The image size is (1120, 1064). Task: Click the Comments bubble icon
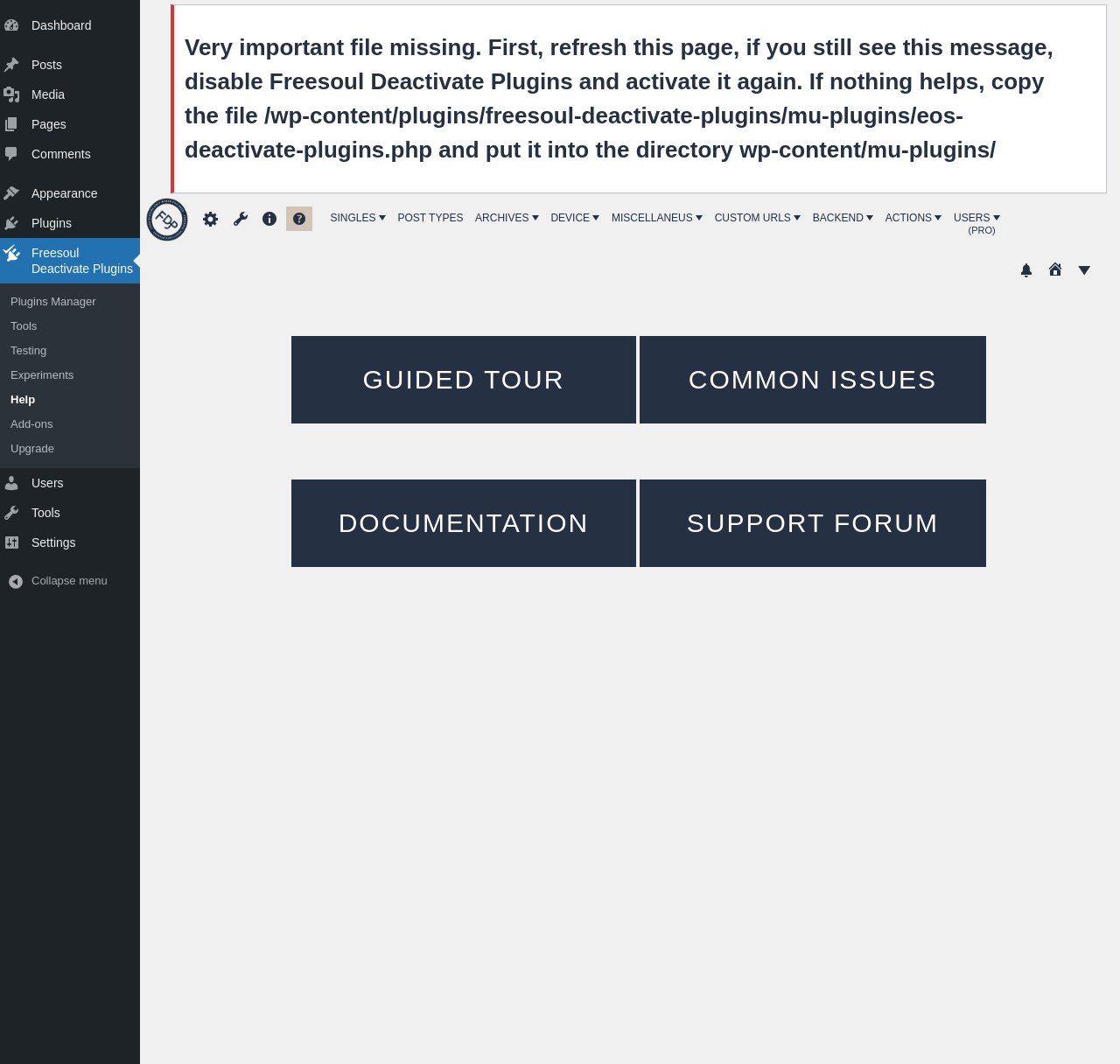coord(11,154)
